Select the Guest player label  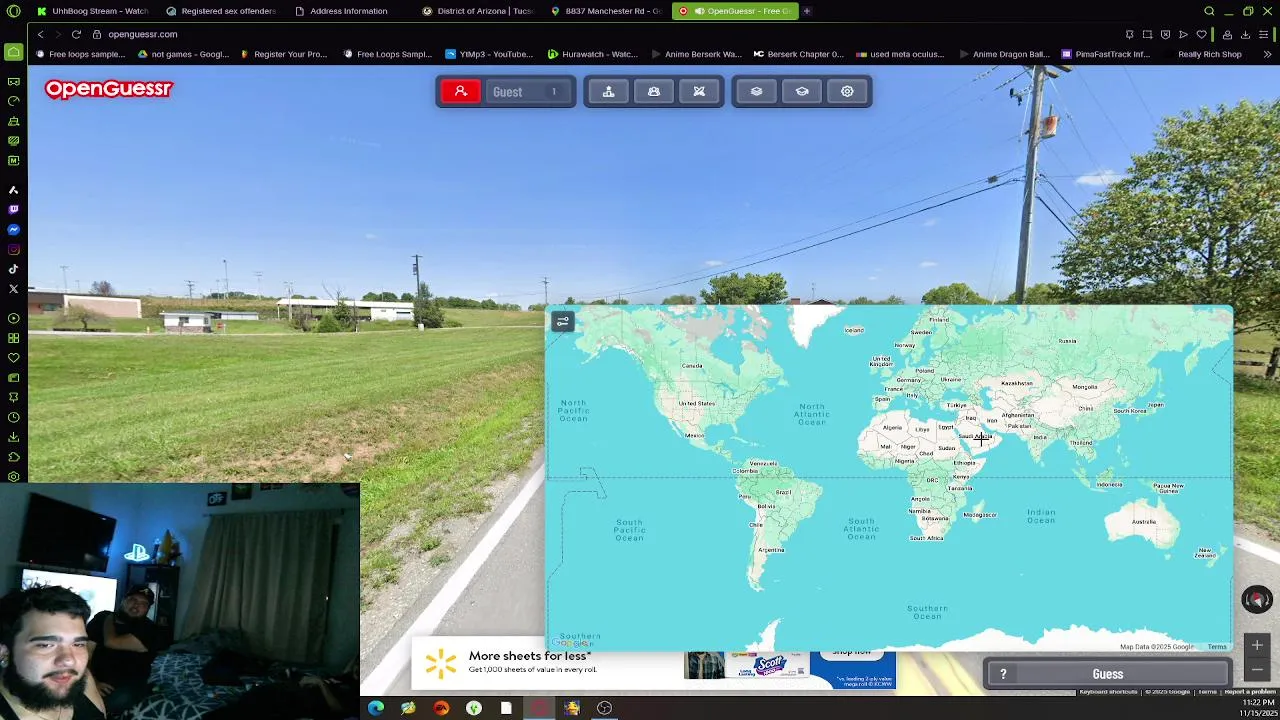point(507,92)
